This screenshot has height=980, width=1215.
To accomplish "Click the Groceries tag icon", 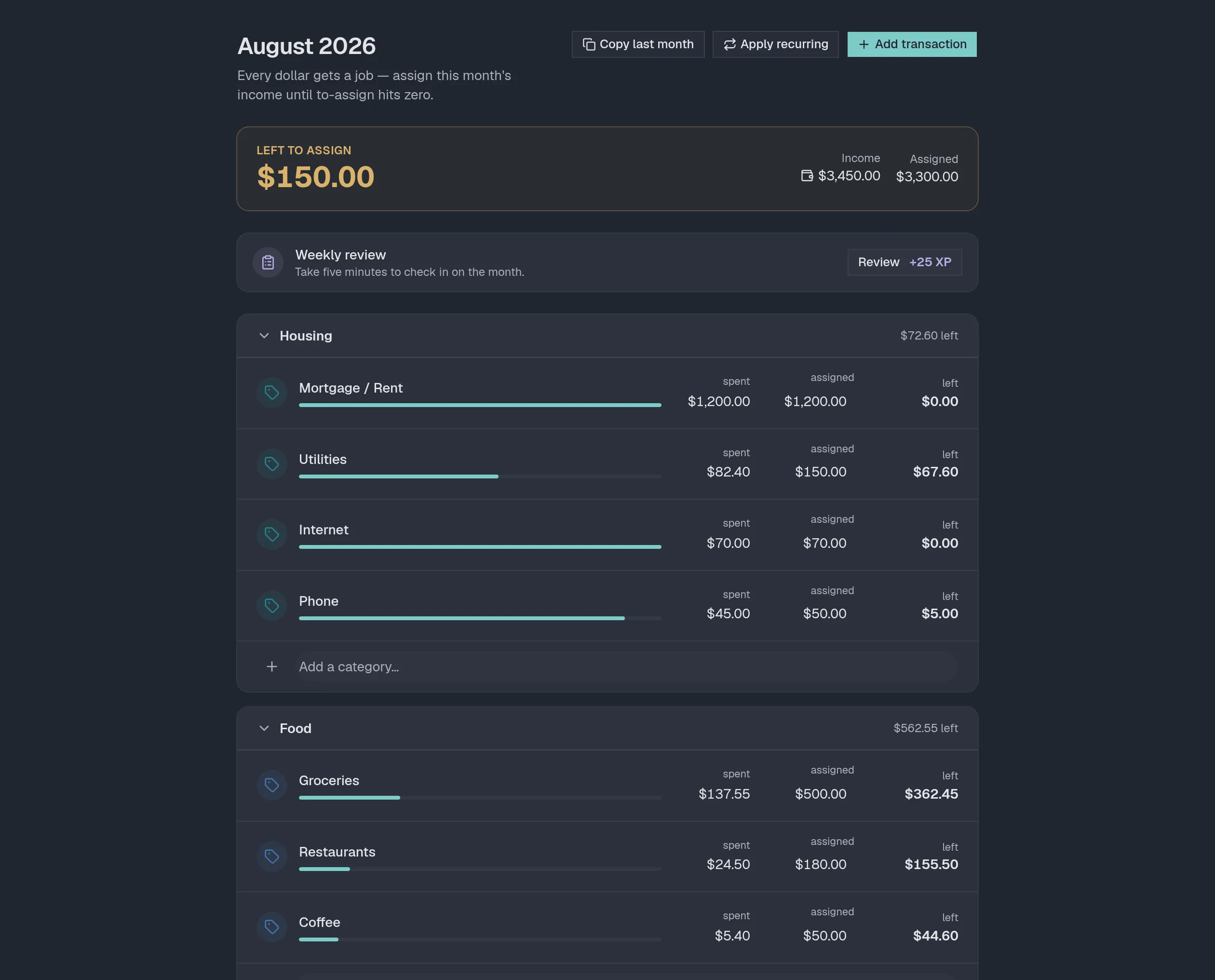I will tap(271, 785).
